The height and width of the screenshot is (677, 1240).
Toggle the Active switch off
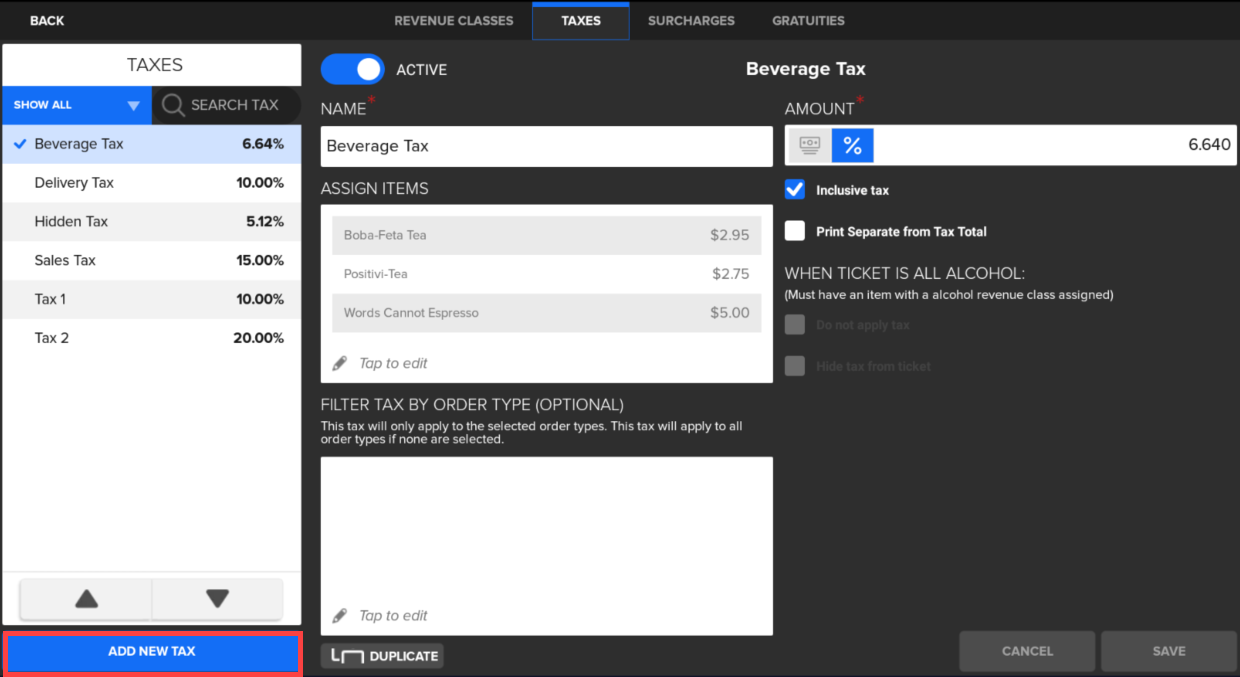click(352, 69)
